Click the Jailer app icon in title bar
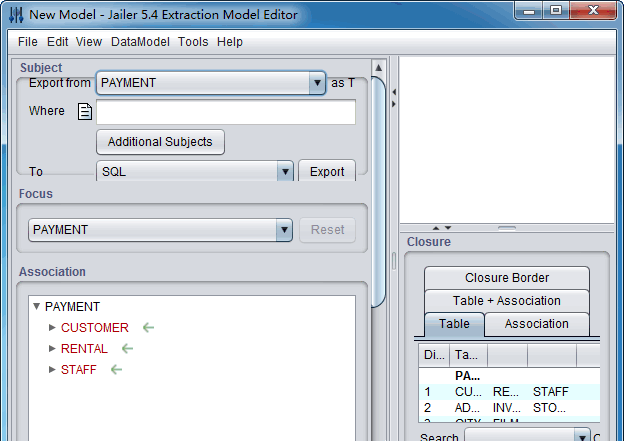The image size is (624, 441). (x=15, y=14)
